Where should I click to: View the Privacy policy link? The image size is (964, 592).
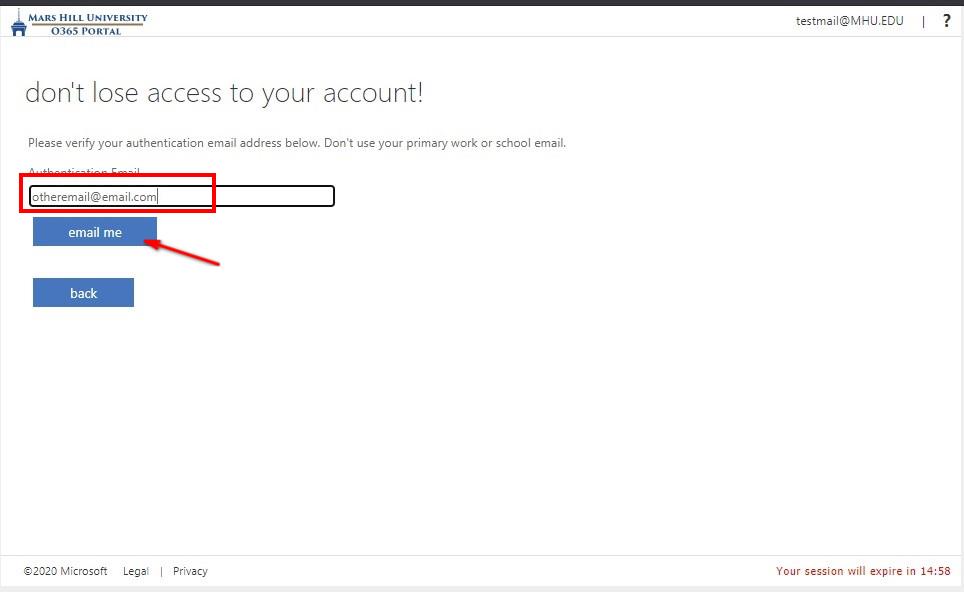[190, 571]
